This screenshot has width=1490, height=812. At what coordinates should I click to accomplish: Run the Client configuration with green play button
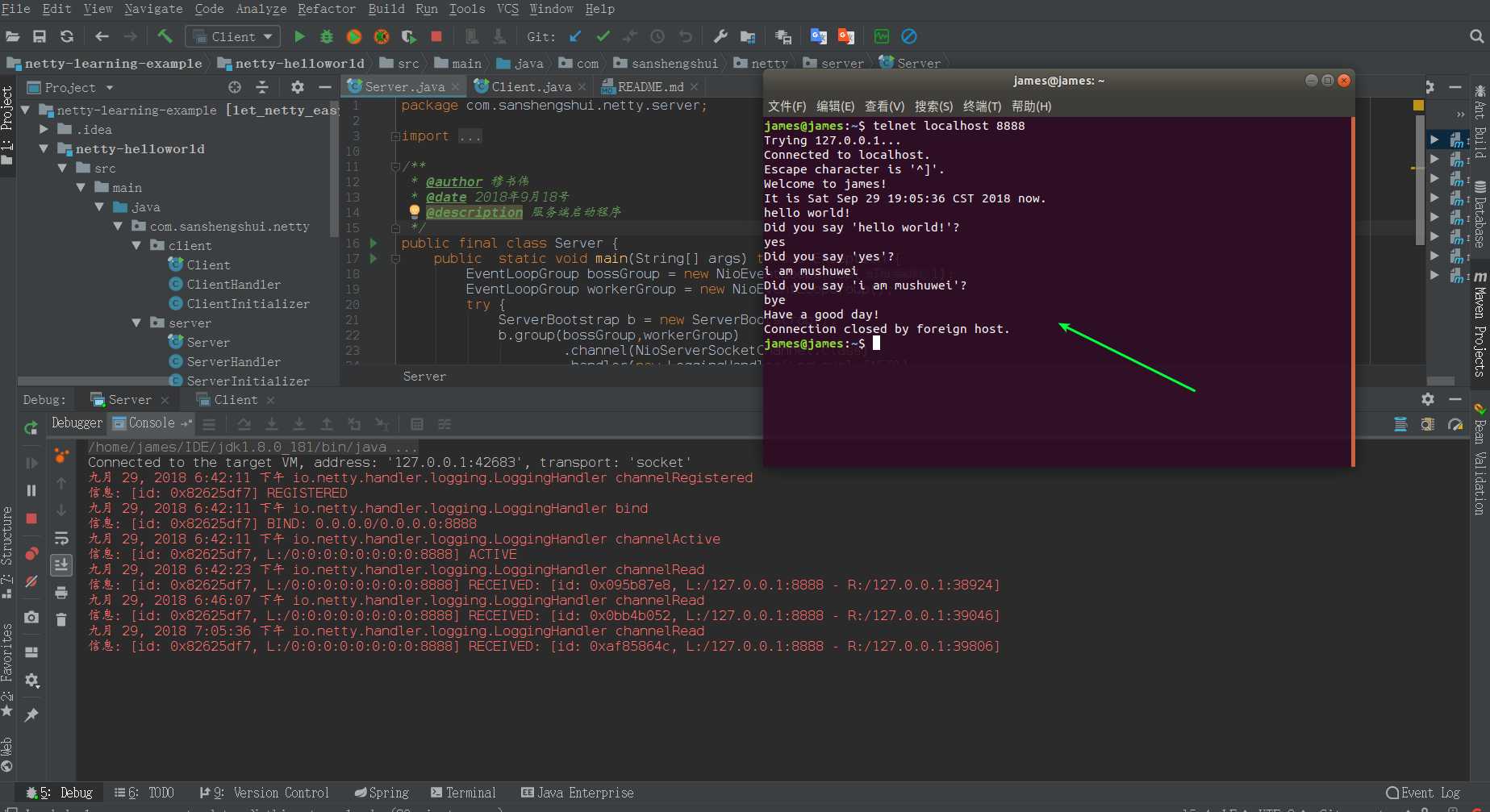pyautogui.click(x=299, y=36)
